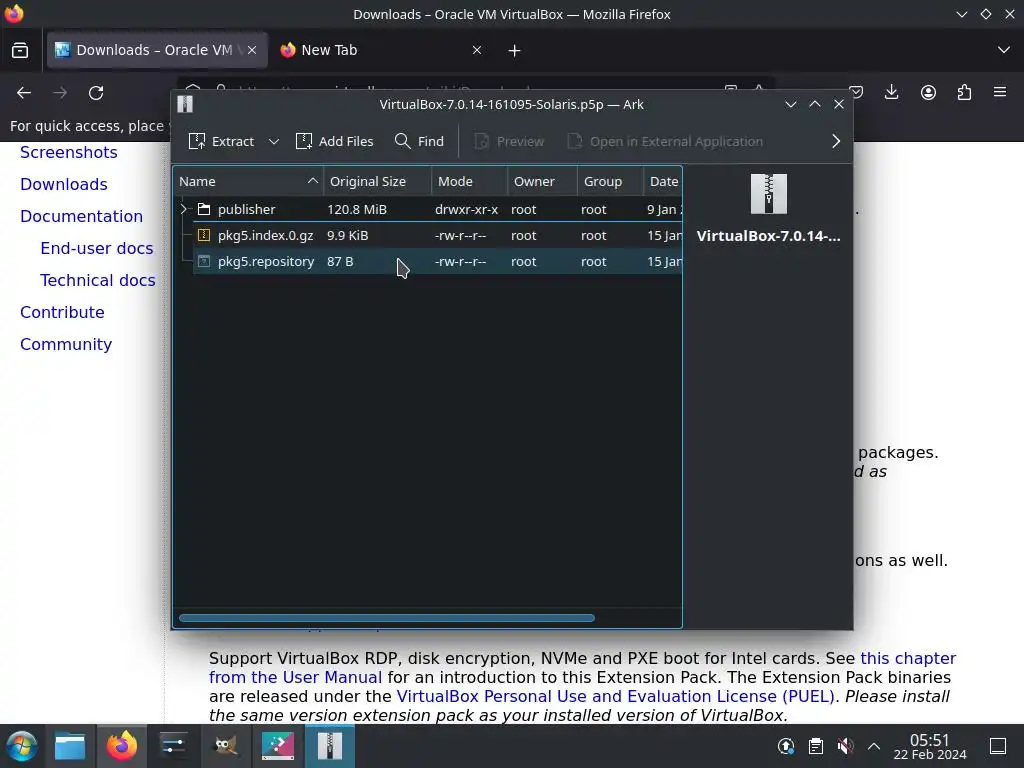Open the Extract dropdown arrow
The height and width of the screenshot is (768, 1024).
tap(274, 141)
